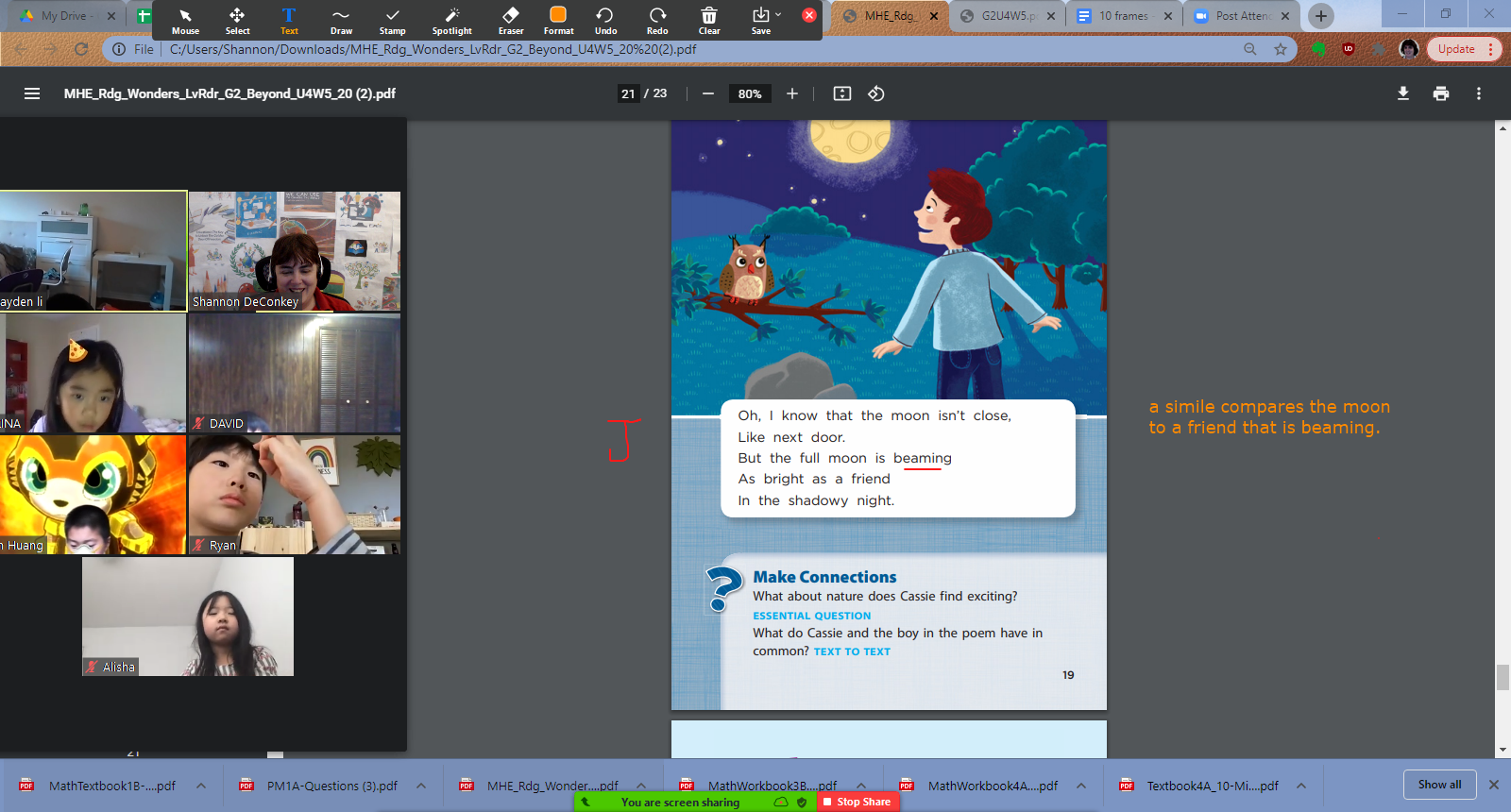Expand options for MathTextbook1B download
The image size is (1511, 812).
click(201, 786)
